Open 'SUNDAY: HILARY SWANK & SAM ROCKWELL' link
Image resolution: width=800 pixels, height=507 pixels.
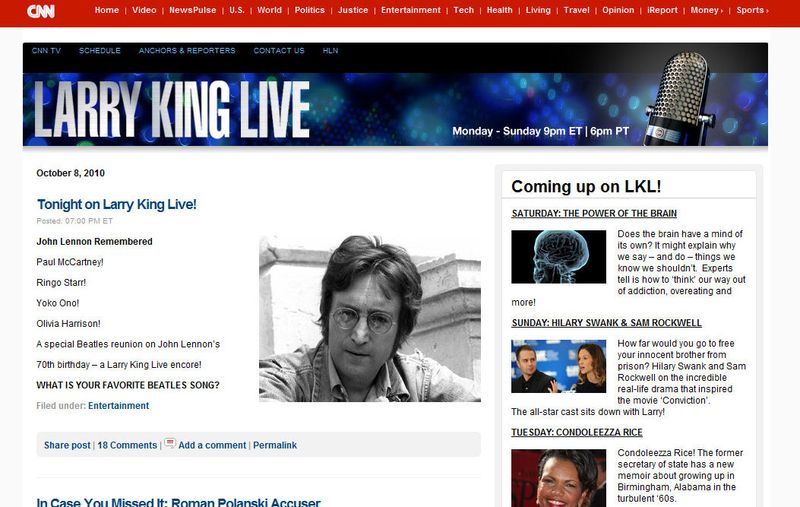(x=607, y=323)
